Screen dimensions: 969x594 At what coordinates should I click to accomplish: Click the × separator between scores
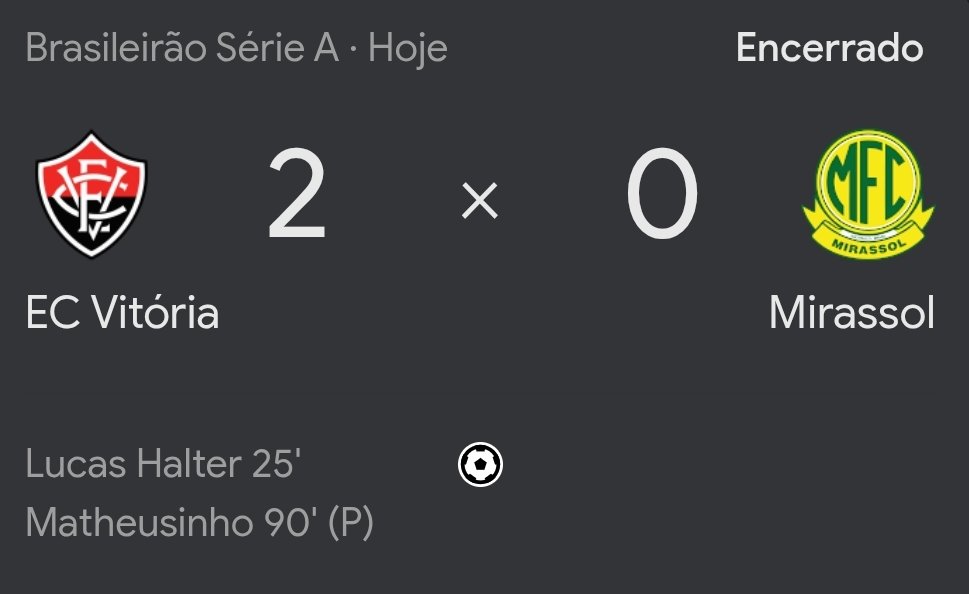(480, 202)
